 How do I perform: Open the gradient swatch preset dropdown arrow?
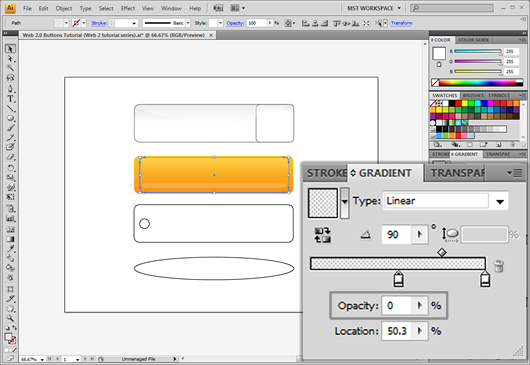(344, 202)
